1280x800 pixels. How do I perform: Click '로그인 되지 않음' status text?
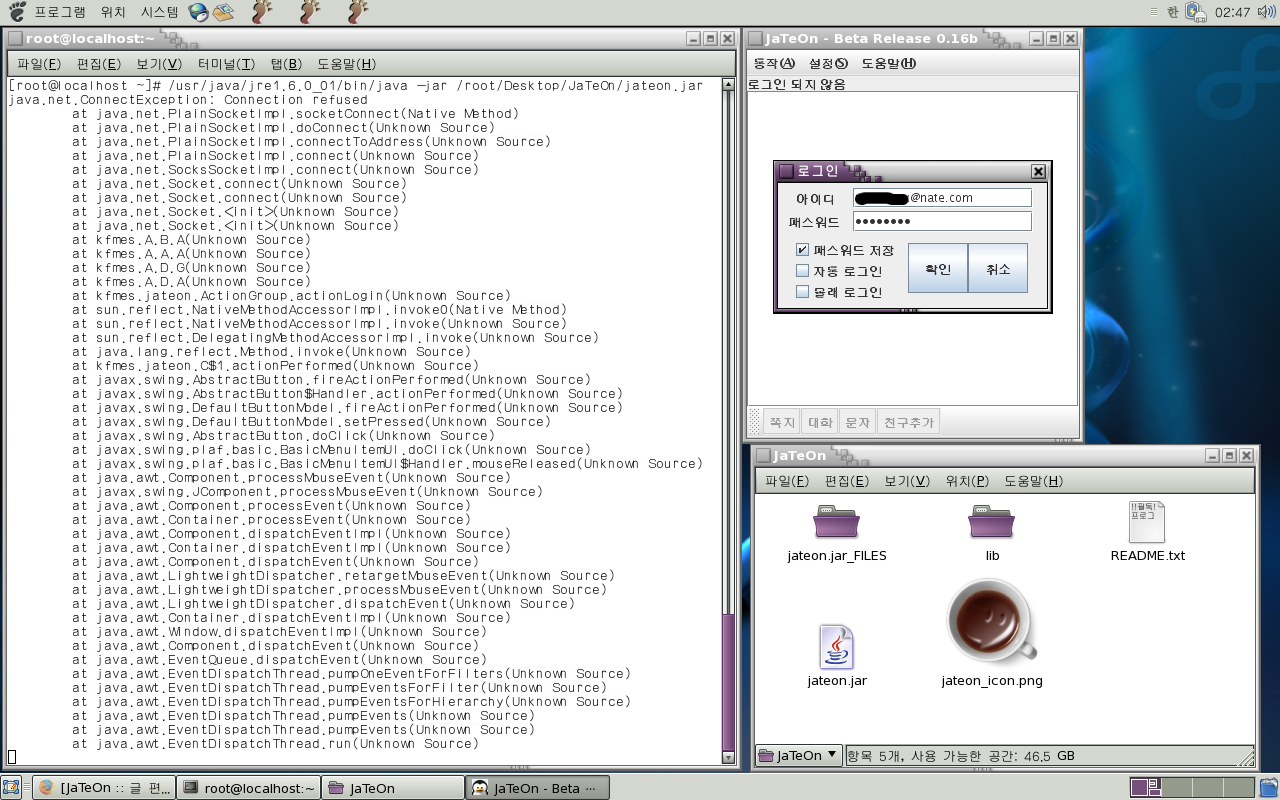click(797, 84)
